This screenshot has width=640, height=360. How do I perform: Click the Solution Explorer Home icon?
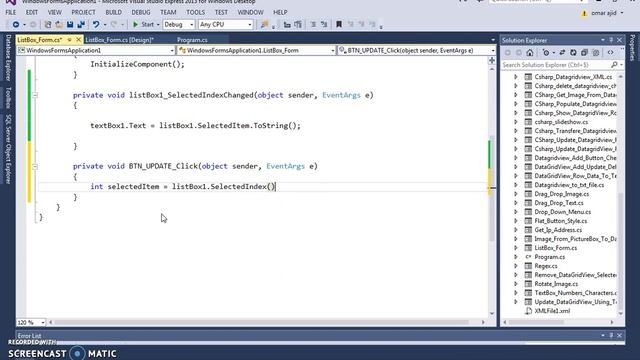pyautogui.click(x=530, y=53)
